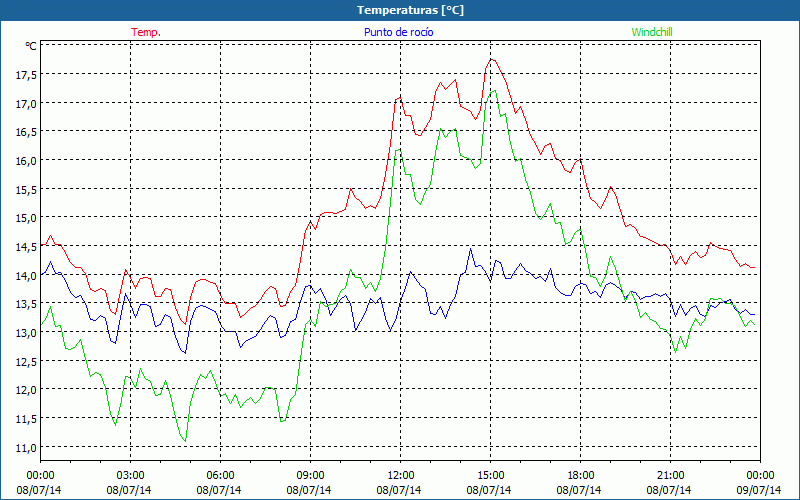Click the 13,0 y-axis value

[26, 333]
